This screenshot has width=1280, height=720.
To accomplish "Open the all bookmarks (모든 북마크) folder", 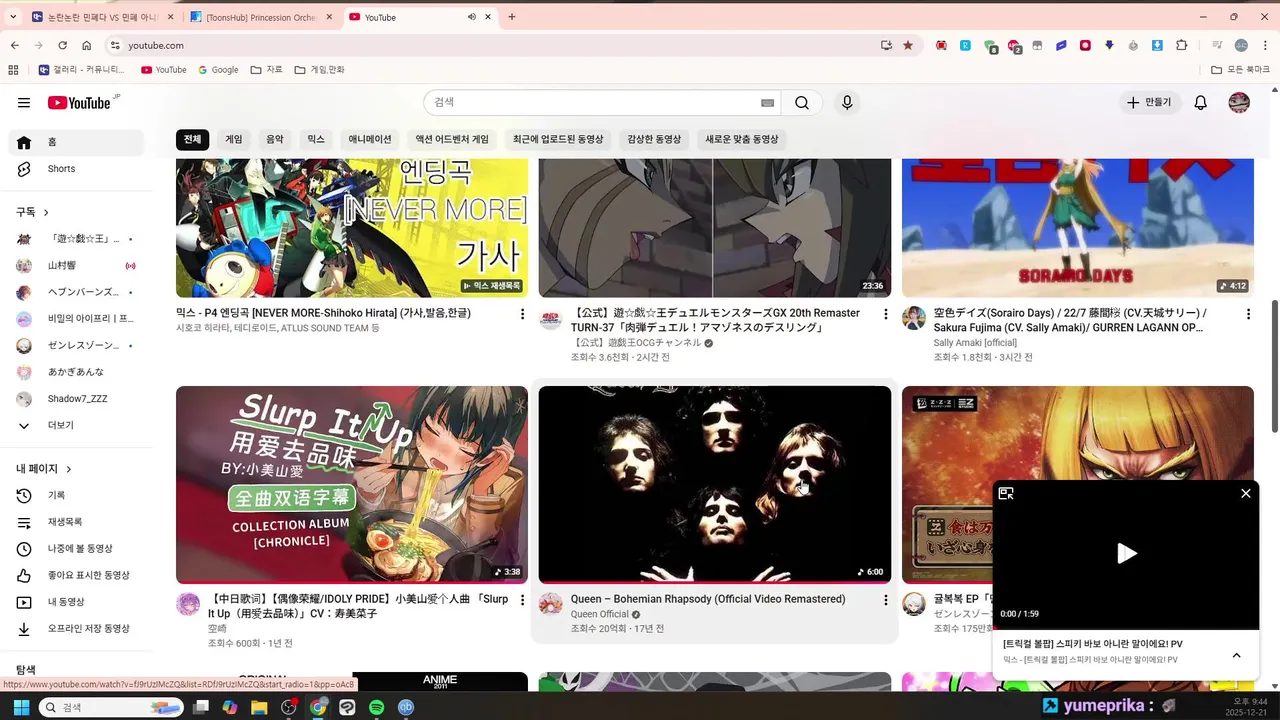I will click(1240, 70).
